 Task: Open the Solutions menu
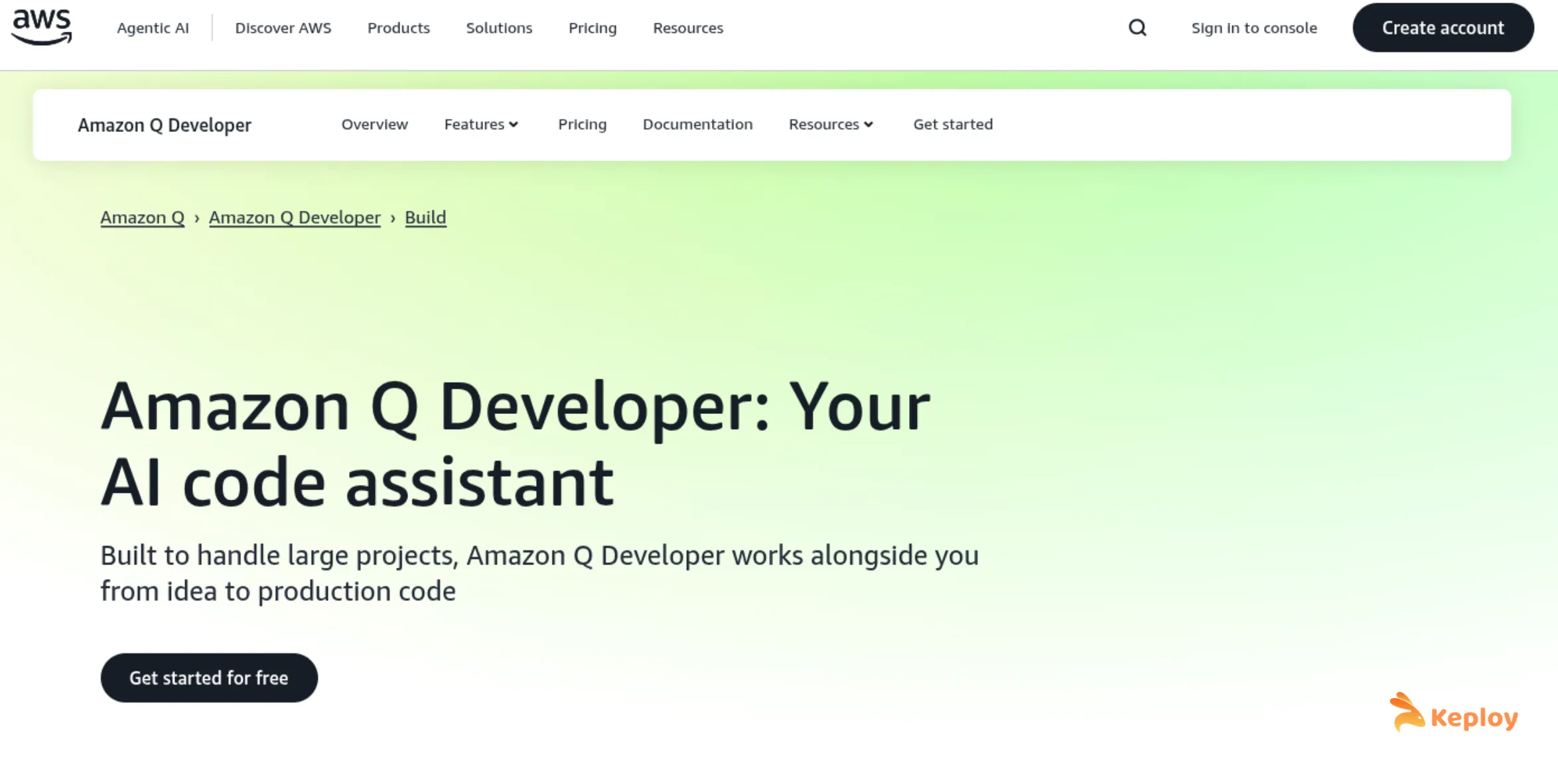(499, 28)
